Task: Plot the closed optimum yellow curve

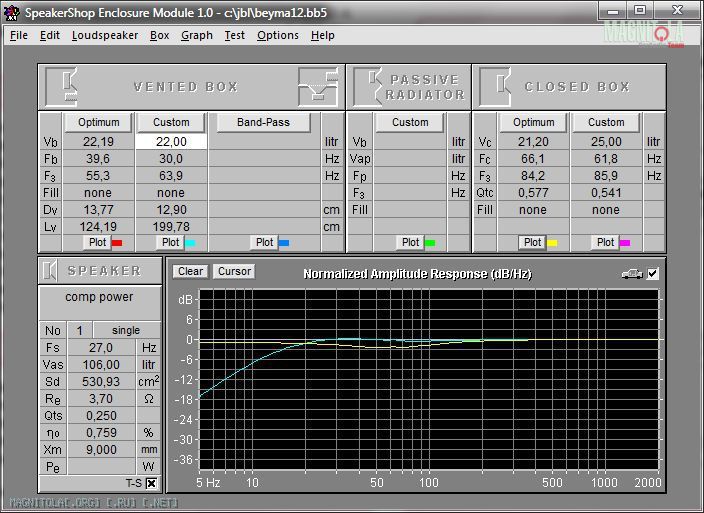Action: [532, 242]
